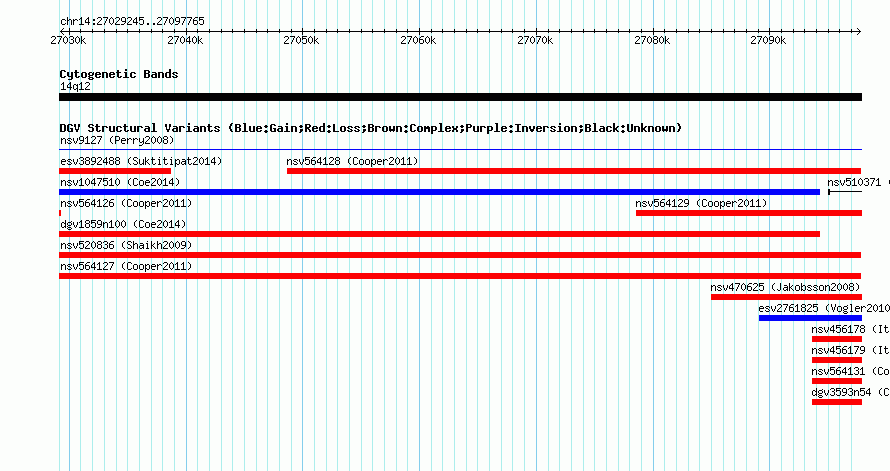Click dgv1859n100 (Coe2014) label
890x471 pixels.
123,224
